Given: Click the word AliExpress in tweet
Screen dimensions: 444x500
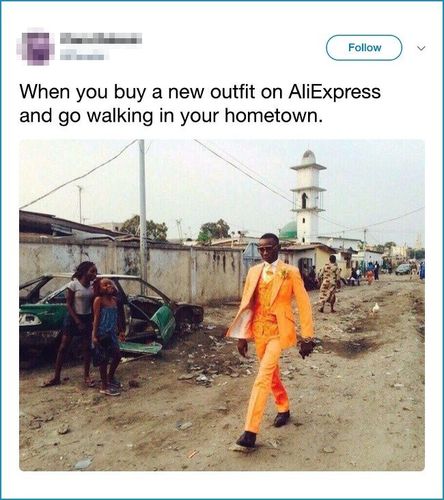Looking at the screenshot, I should [x=334, y=92].
